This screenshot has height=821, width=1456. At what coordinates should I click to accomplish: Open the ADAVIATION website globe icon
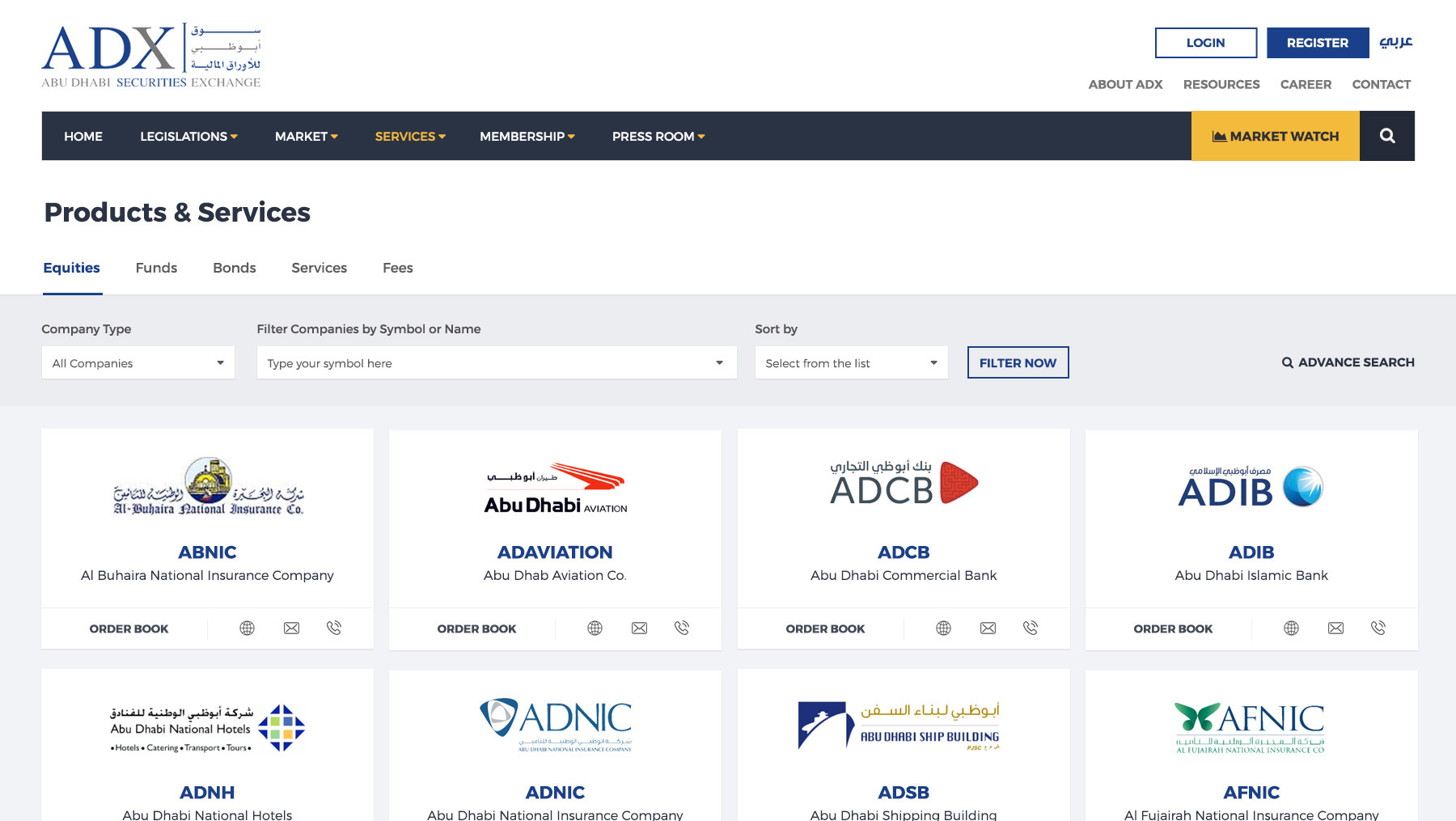[x=595, y=628]
